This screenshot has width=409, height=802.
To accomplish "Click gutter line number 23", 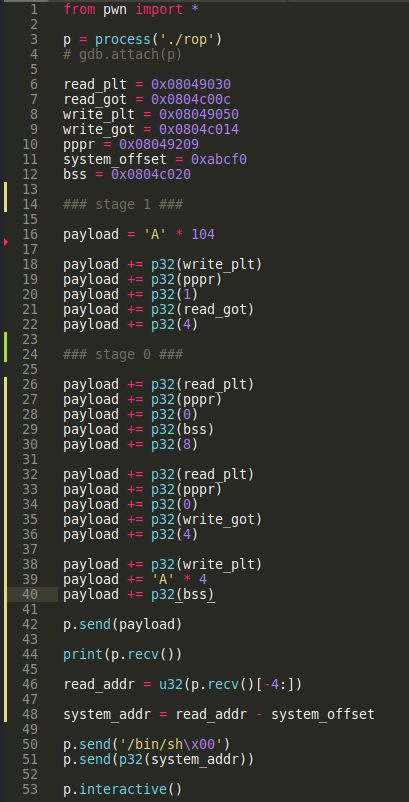I will point(30,340).
